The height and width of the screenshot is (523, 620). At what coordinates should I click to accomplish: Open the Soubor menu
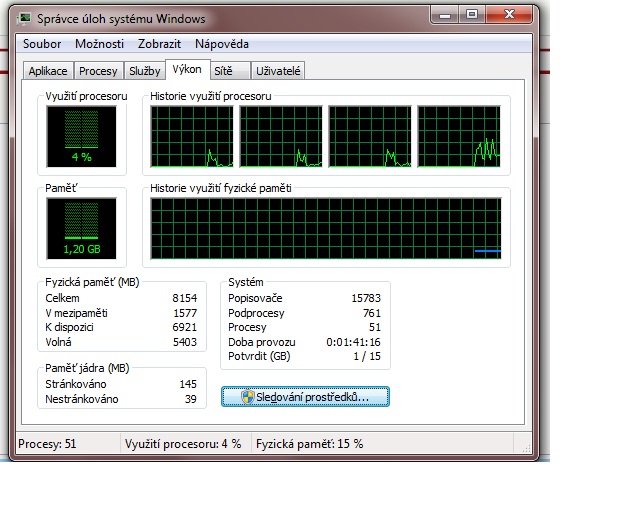pyautogui.click(x=42, y=44)
